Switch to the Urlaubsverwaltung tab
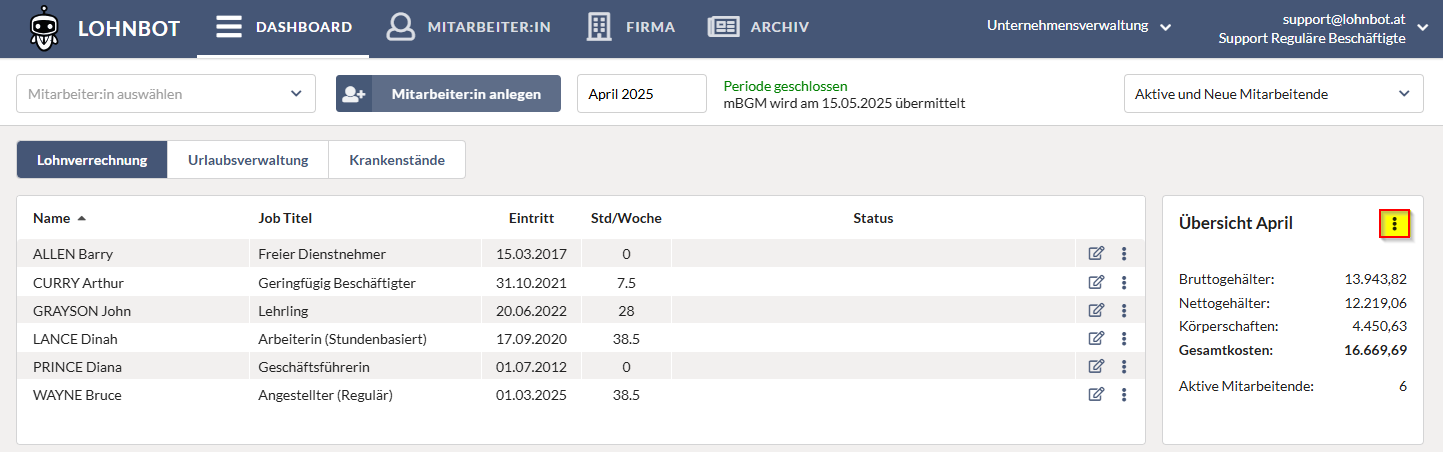This screenshot has height=452, width=1443. (248, 160)
